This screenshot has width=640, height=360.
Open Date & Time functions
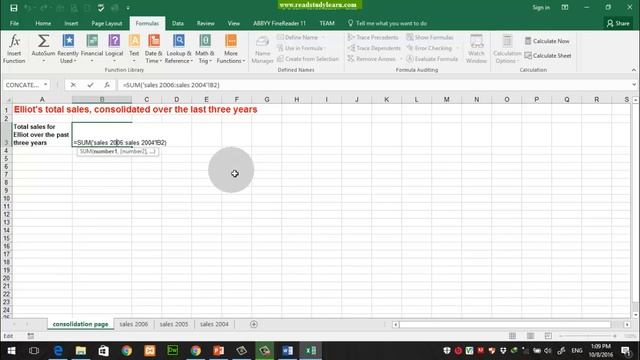point(153,49)
